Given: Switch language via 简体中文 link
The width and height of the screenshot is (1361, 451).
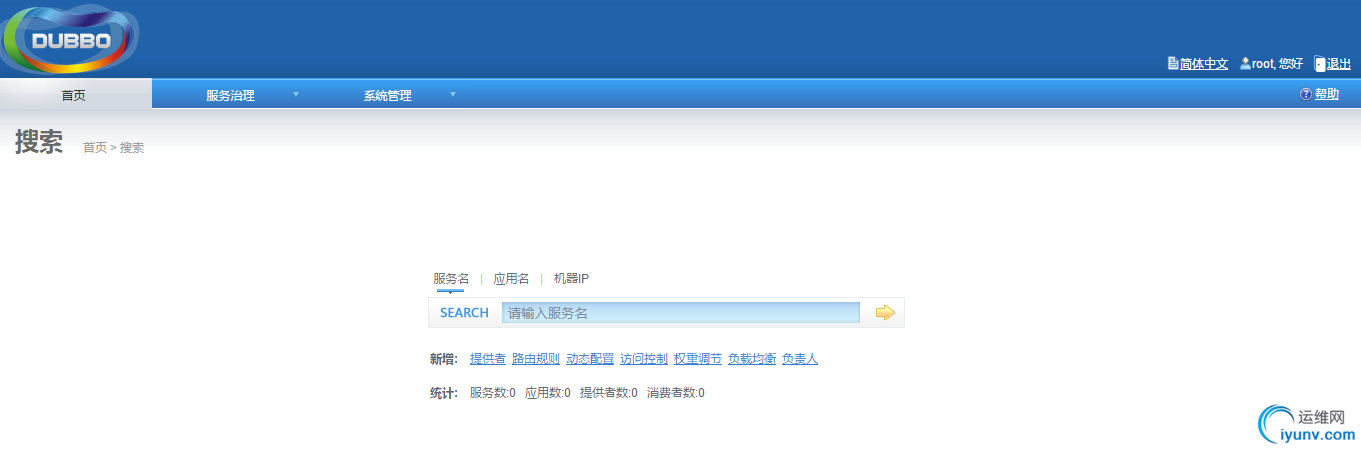Looking at the screenshot, I should 1204,64.
